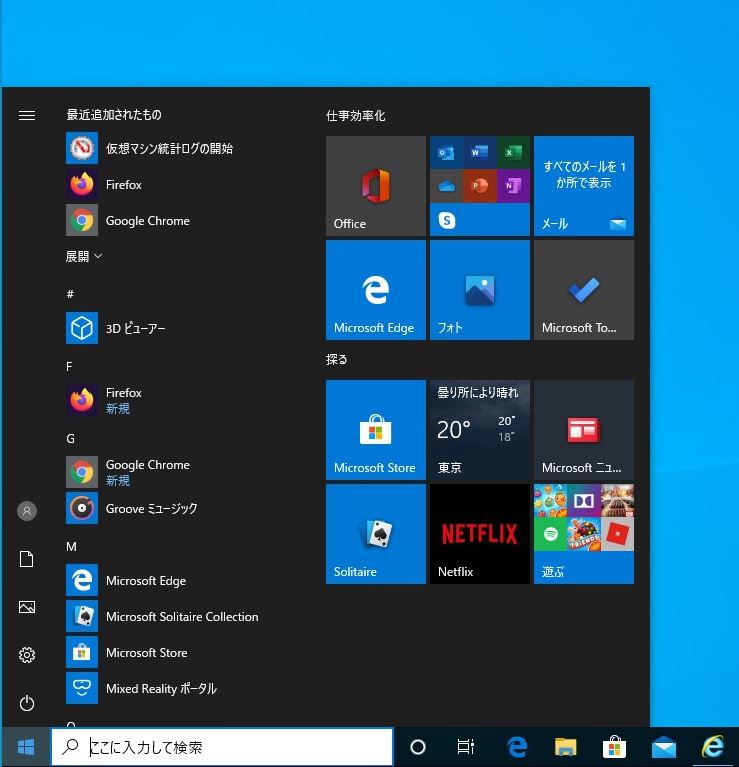
Task: Open Groove ミュージック app
Action: 169,508
